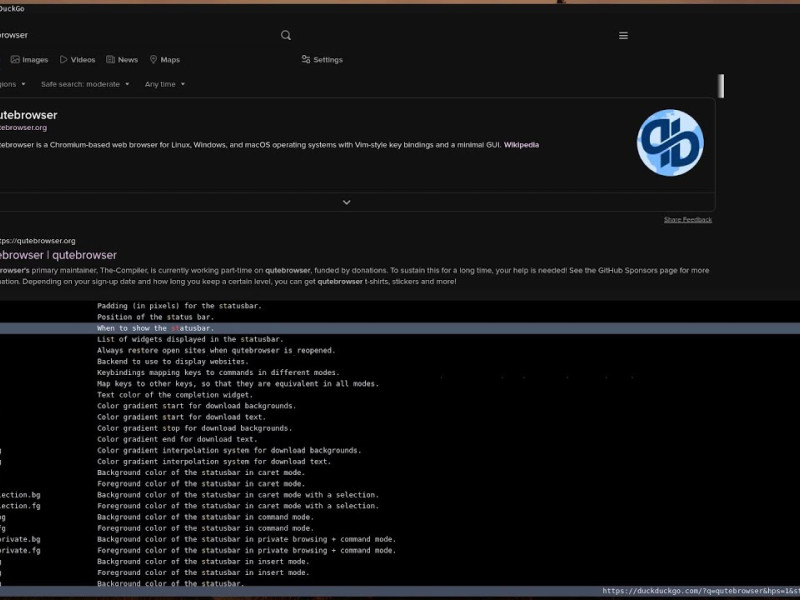Click the page scrollbar thumb

pos(721,86)
